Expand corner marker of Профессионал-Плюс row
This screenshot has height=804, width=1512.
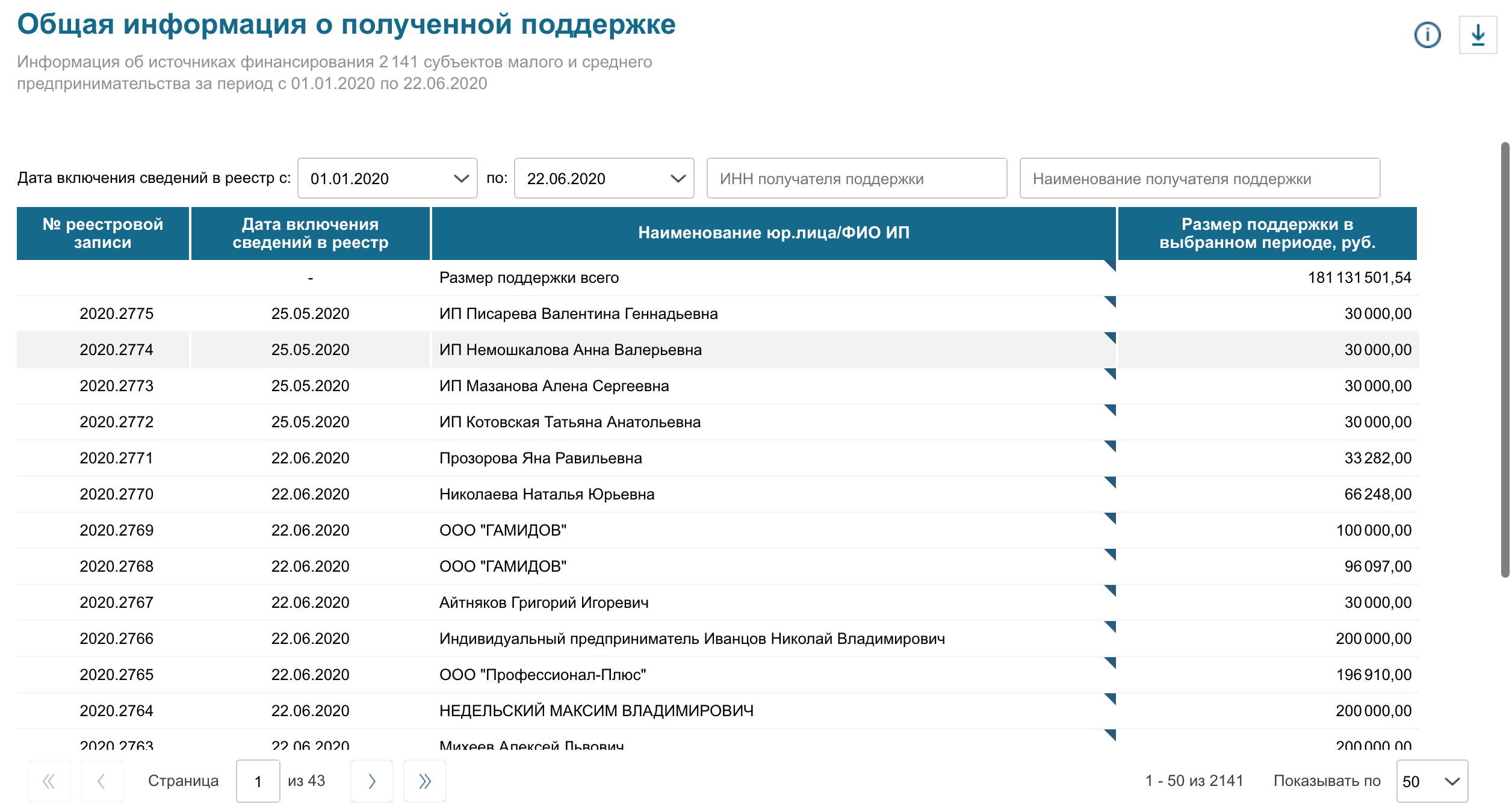point(1111,663)
